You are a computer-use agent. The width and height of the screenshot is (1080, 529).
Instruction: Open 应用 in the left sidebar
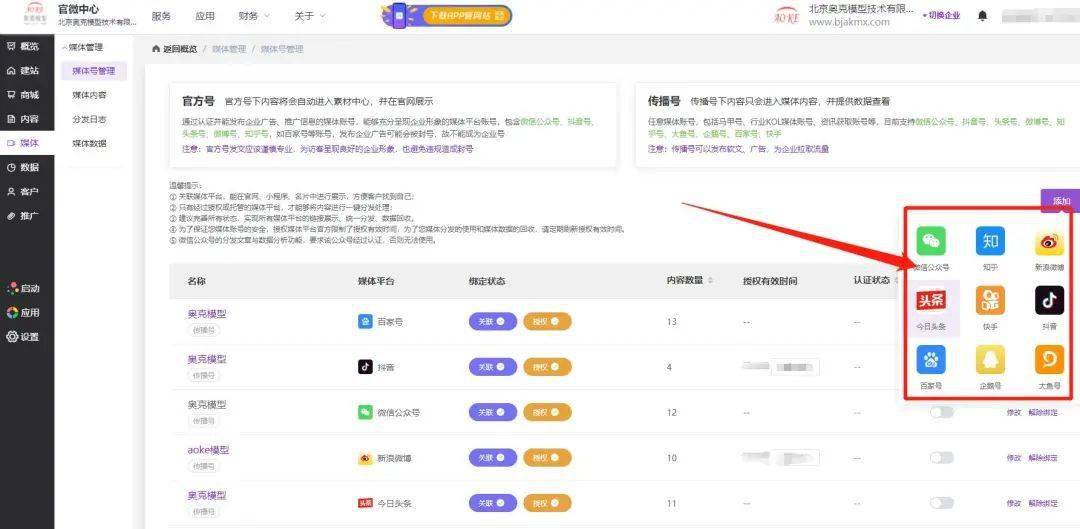[23, 312]
